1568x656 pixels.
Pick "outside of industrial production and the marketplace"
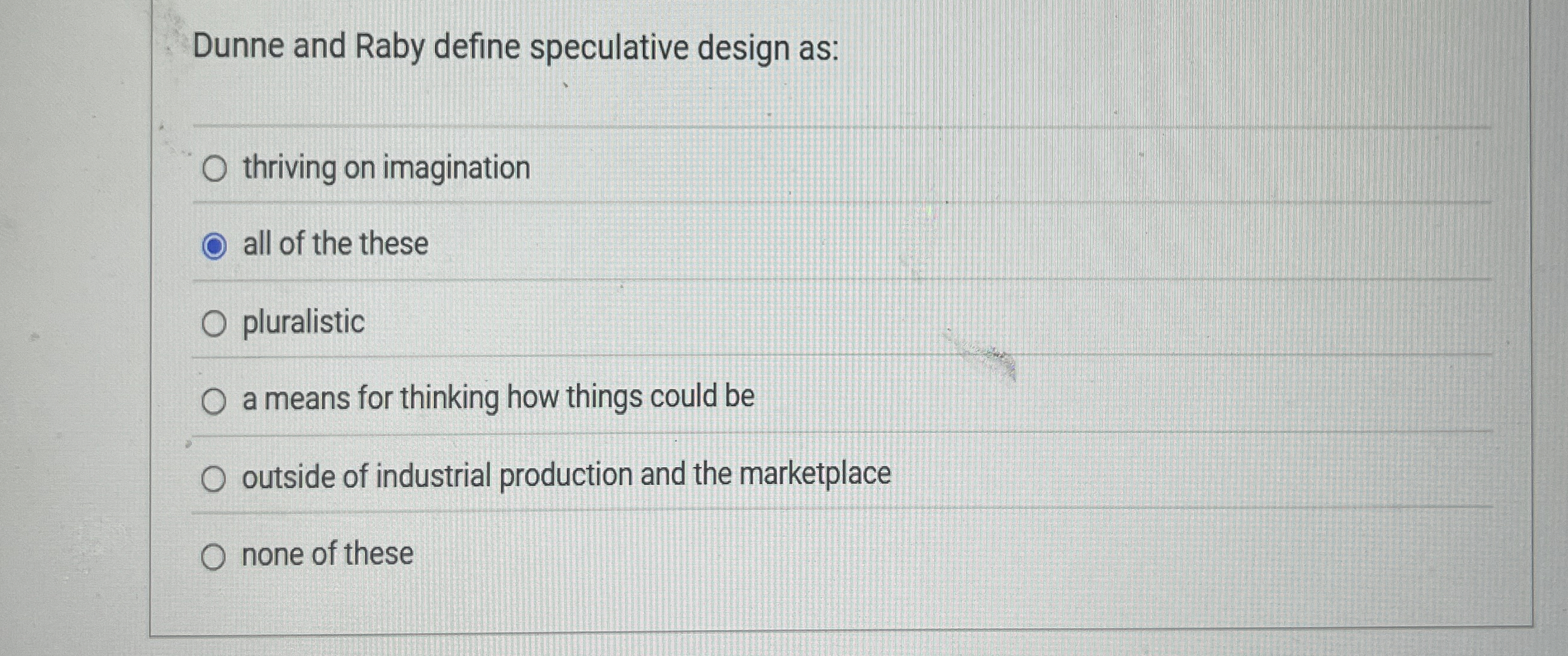tap(214, 478)
